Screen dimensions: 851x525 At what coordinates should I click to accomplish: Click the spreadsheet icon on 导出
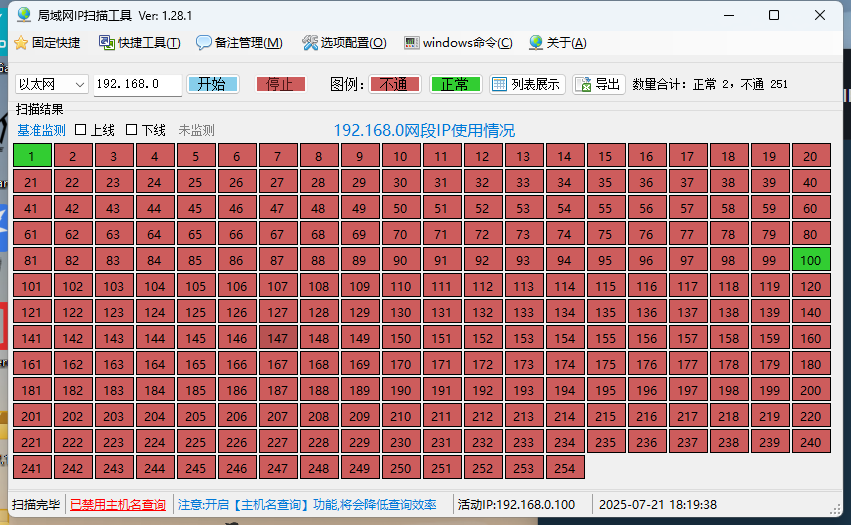583,85
